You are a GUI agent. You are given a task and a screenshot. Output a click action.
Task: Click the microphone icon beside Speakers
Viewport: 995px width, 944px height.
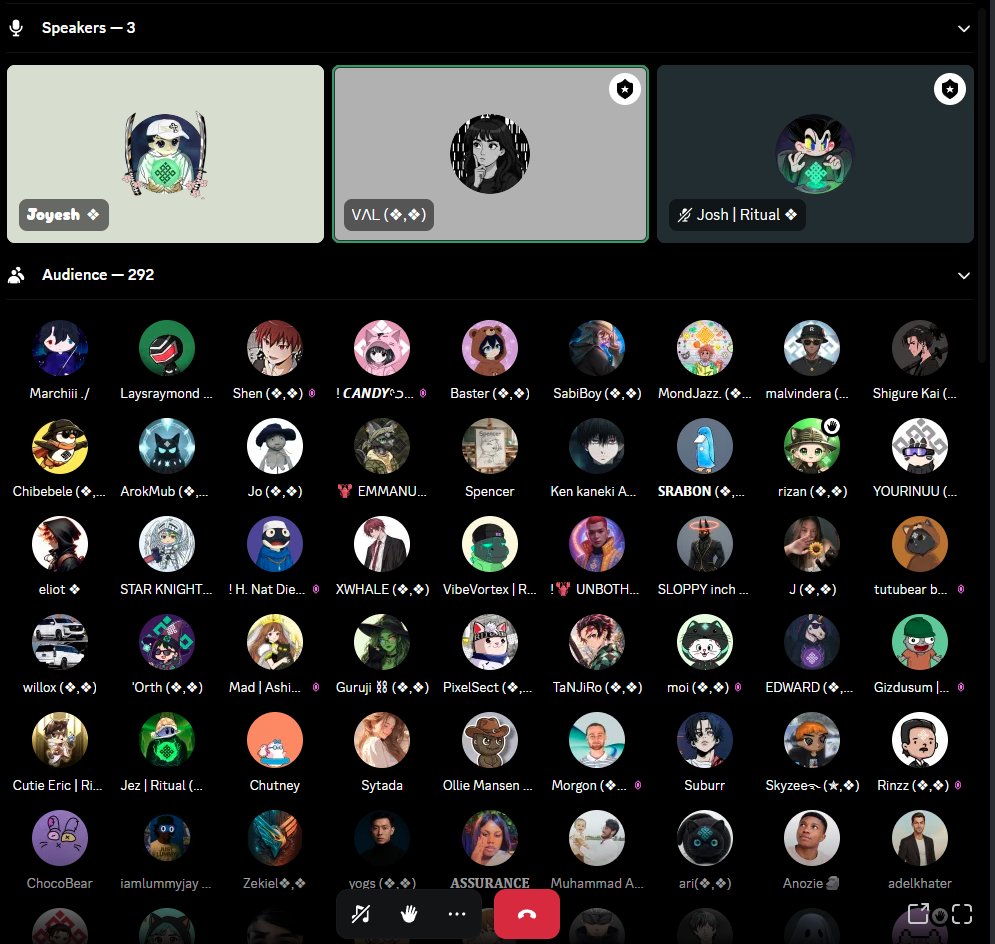click(16, 28)
